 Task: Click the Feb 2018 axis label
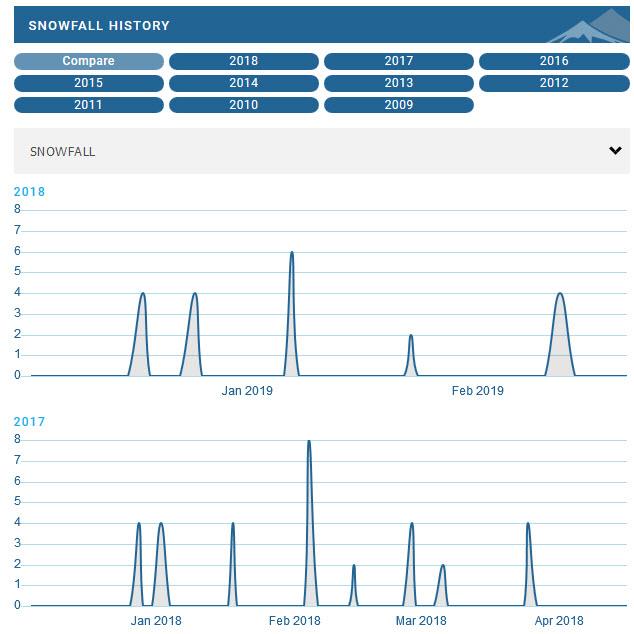294,621
